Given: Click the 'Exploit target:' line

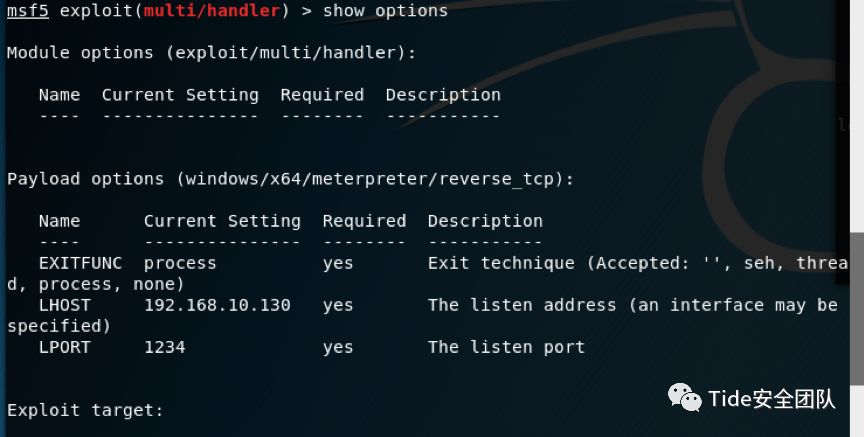Looking at the screenshot, I should point(85,411).
